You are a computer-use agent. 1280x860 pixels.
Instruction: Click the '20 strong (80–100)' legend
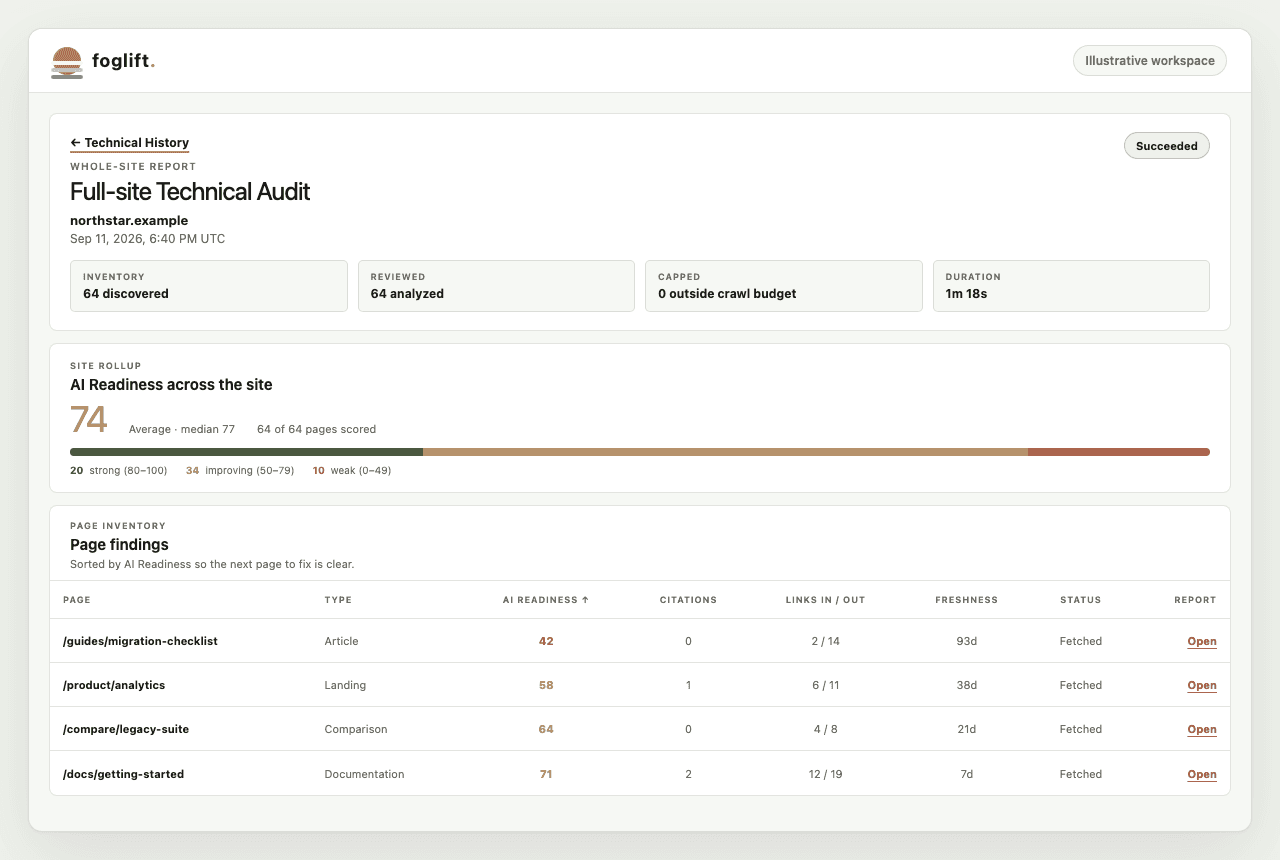coord(119,470)
